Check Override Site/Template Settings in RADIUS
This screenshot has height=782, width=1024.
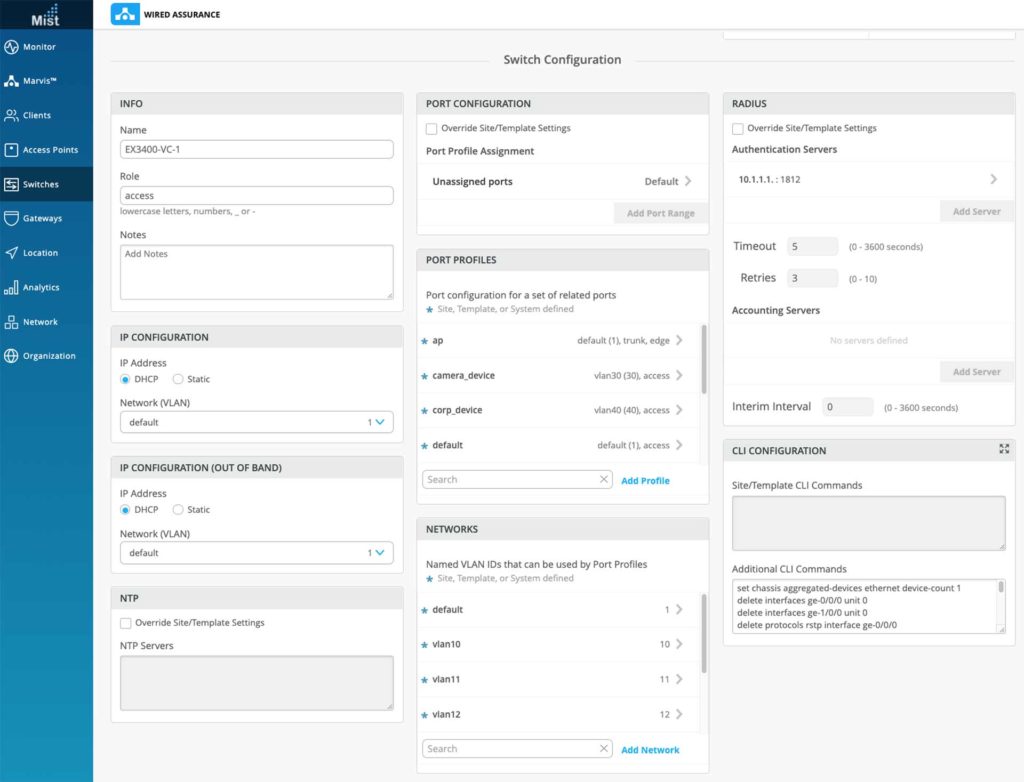[x=737, y=129]
